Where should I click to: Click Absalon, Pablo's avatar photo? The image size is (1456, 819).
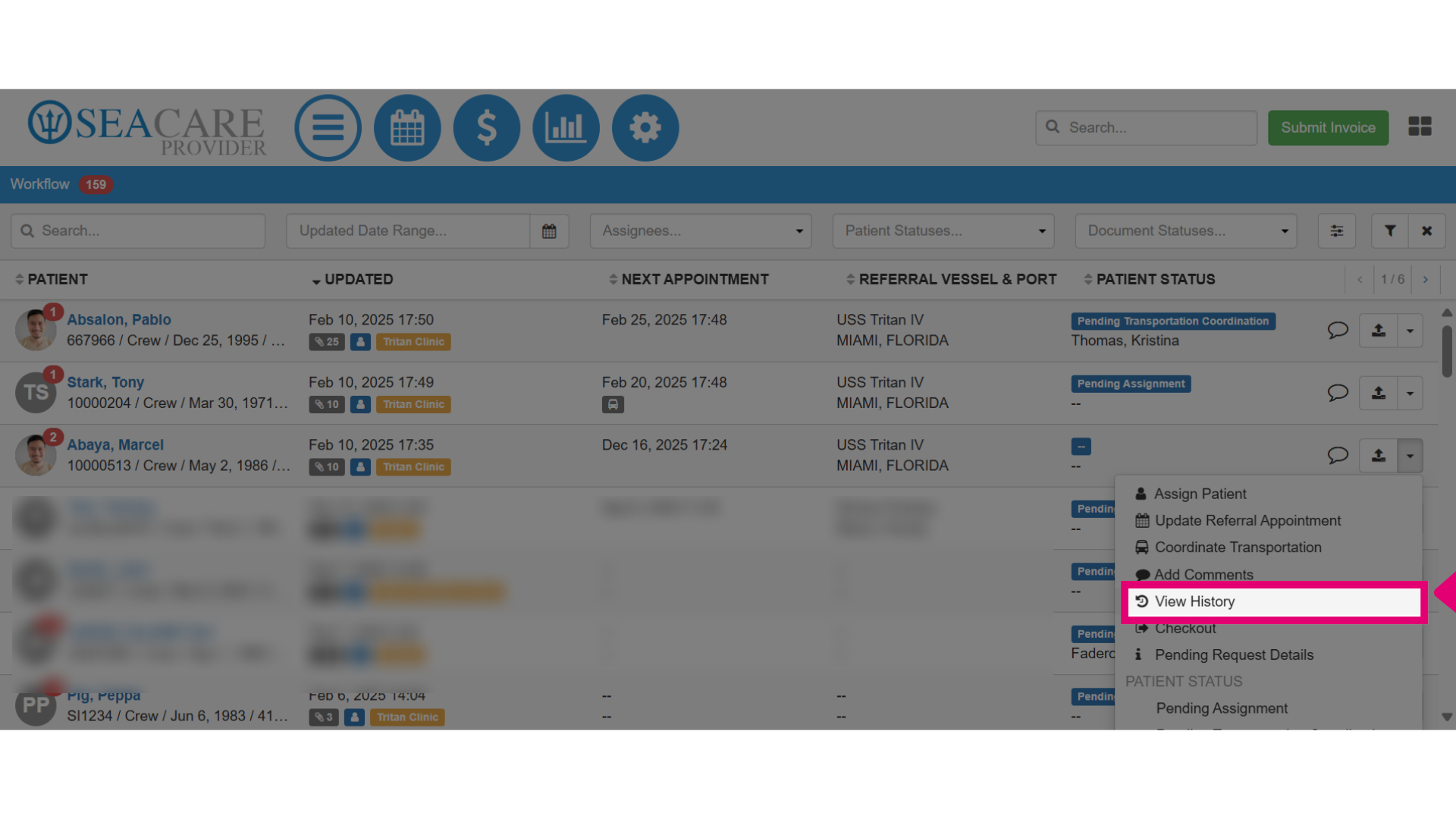(x=36, y=330)
